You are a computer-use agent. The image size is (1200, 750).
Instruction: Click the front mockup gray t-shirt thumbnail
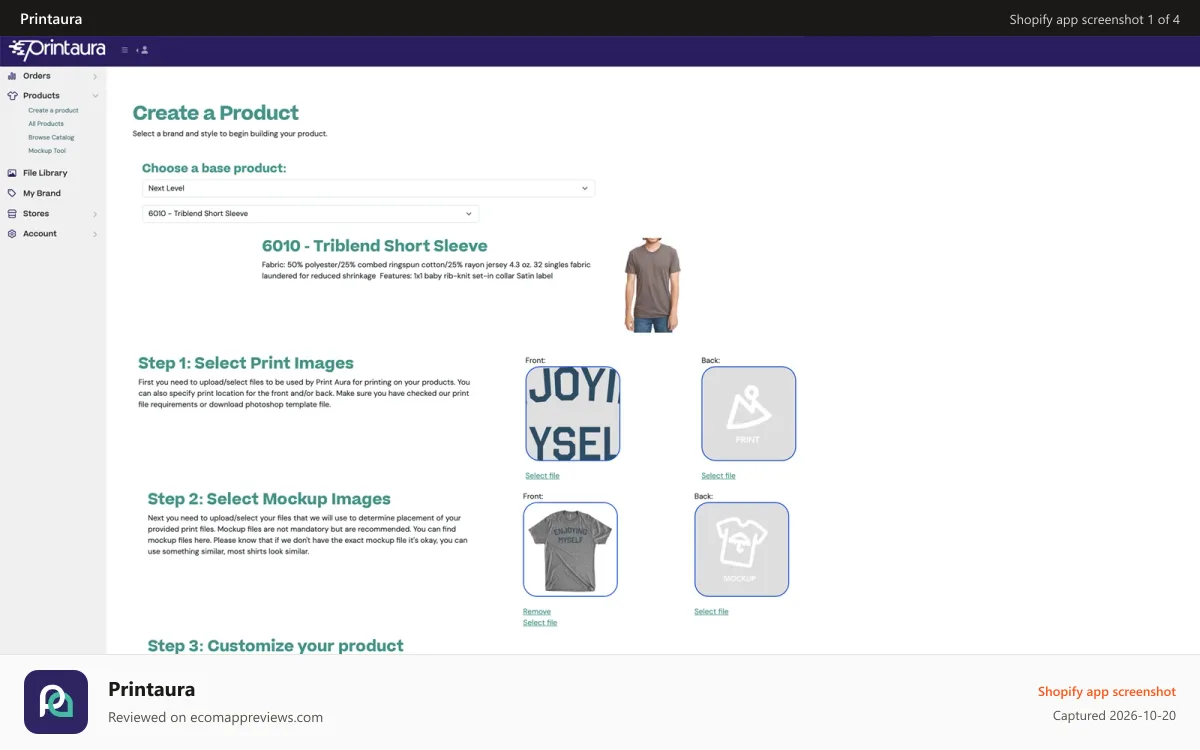(x=570, y=549)
